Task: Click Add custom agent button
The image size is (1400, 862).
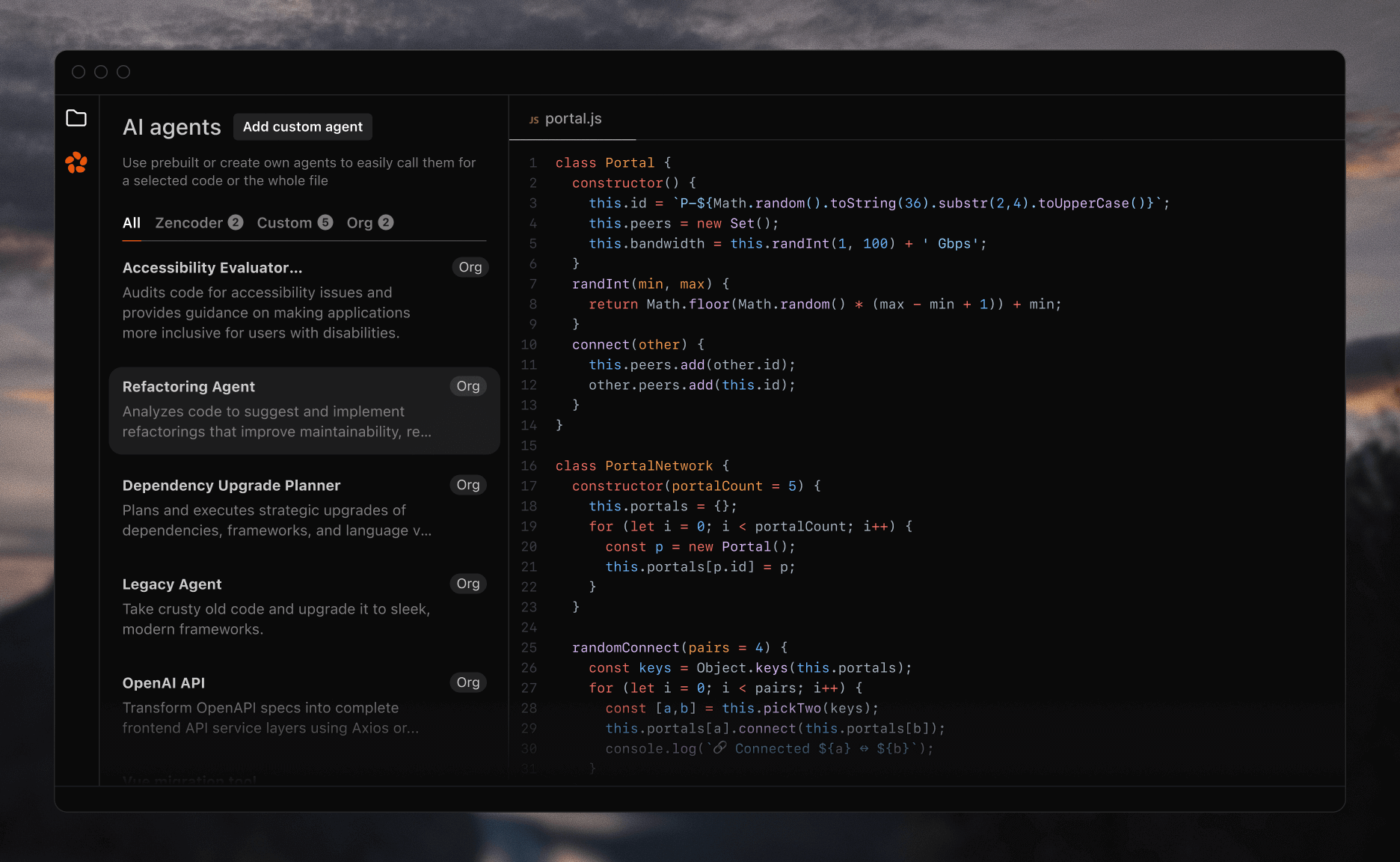Action: [303, 126]
